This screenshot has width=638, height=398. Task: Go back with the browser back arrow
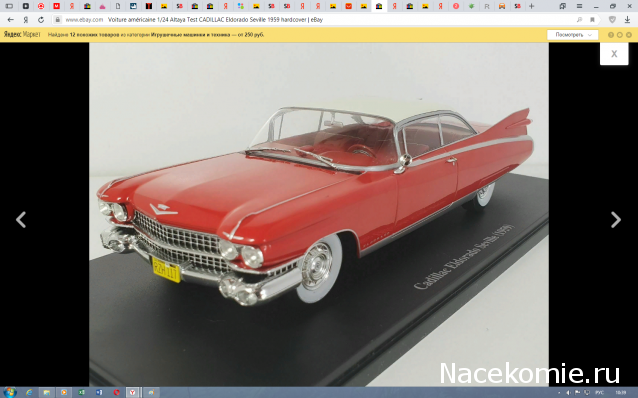point(11,20)
